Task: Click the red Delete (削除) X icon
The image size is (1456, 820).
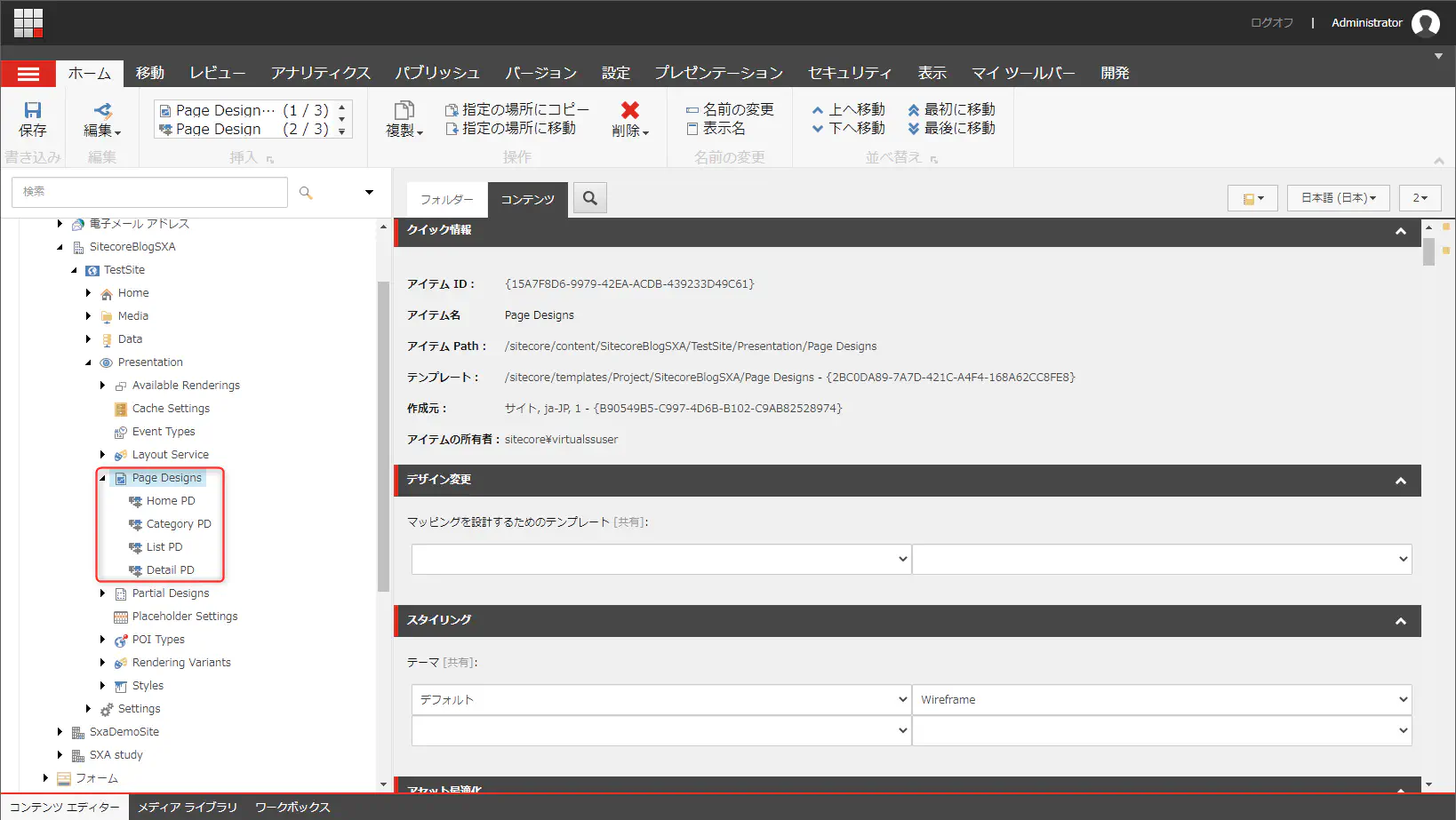Action: click(630, 110)
